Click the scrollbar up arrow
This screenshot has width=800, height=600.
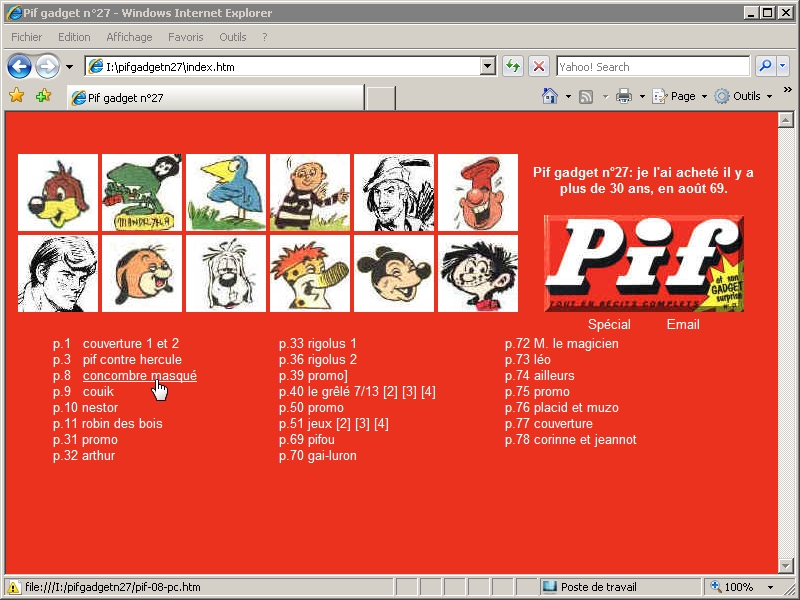pos(785,120)
